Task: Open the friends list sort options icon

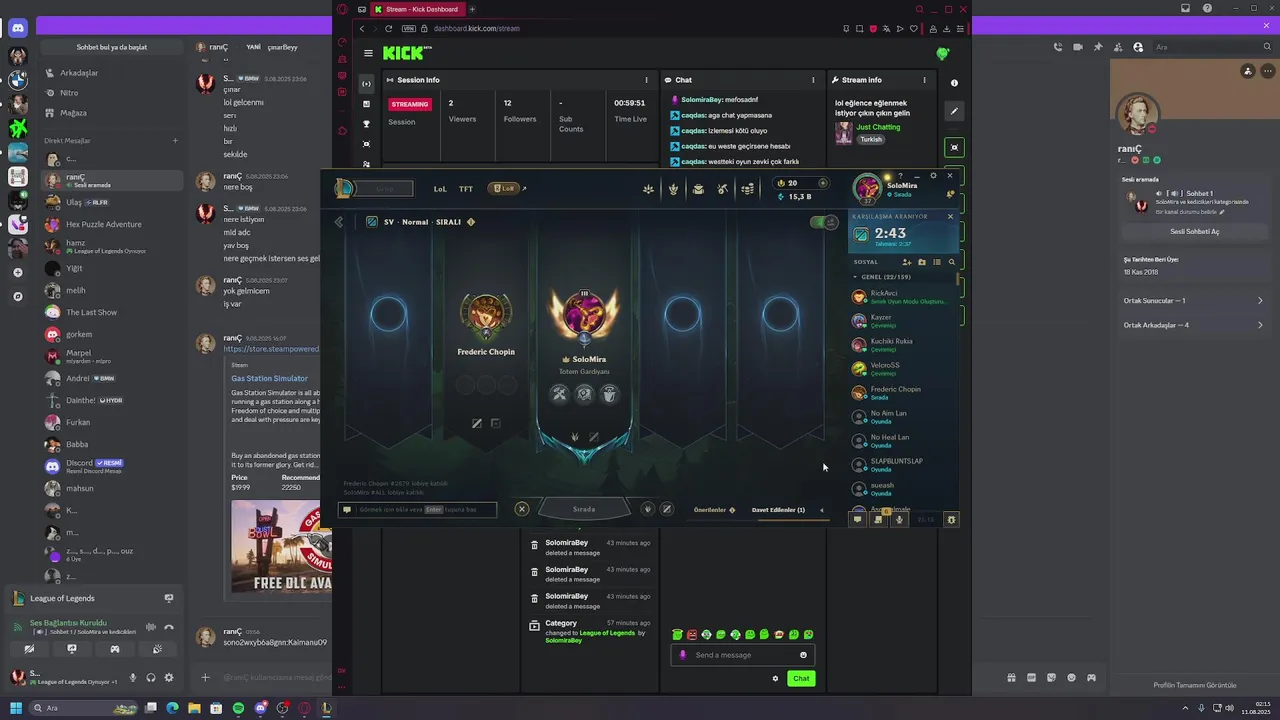Action: pyautogui.click(x=937, y=262)
